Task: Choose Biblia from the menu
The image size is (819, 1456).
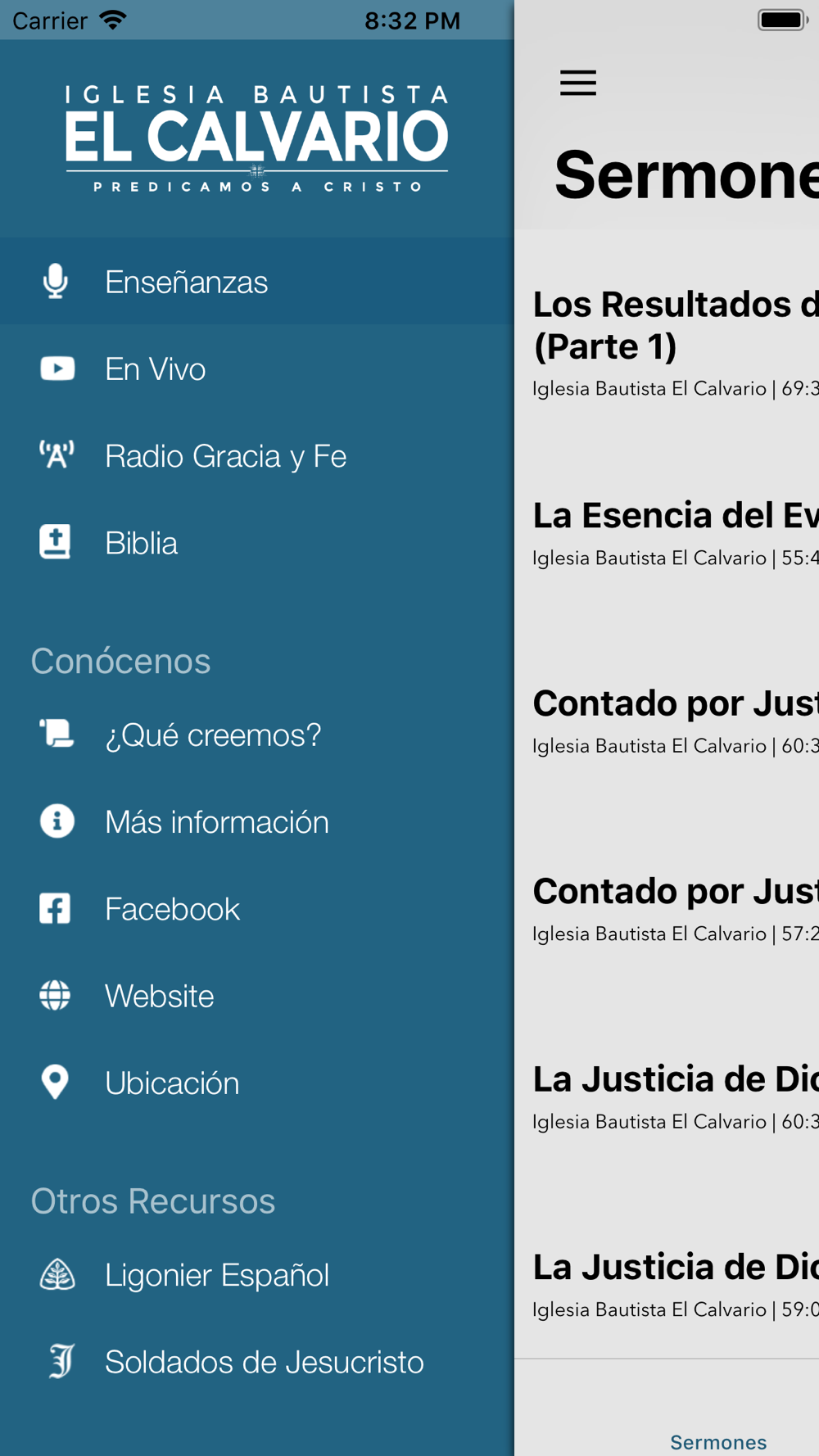Action: pyautogui.click(x=257, y=542)
